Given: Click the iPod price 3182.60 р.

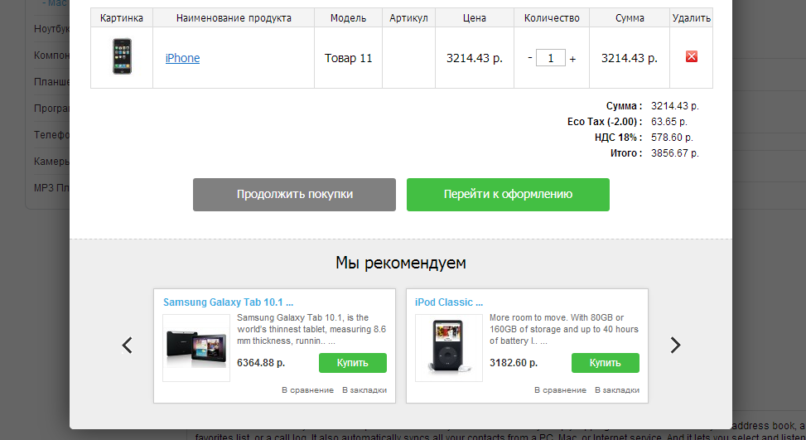Looking at the screenshot, I should 513,363.
